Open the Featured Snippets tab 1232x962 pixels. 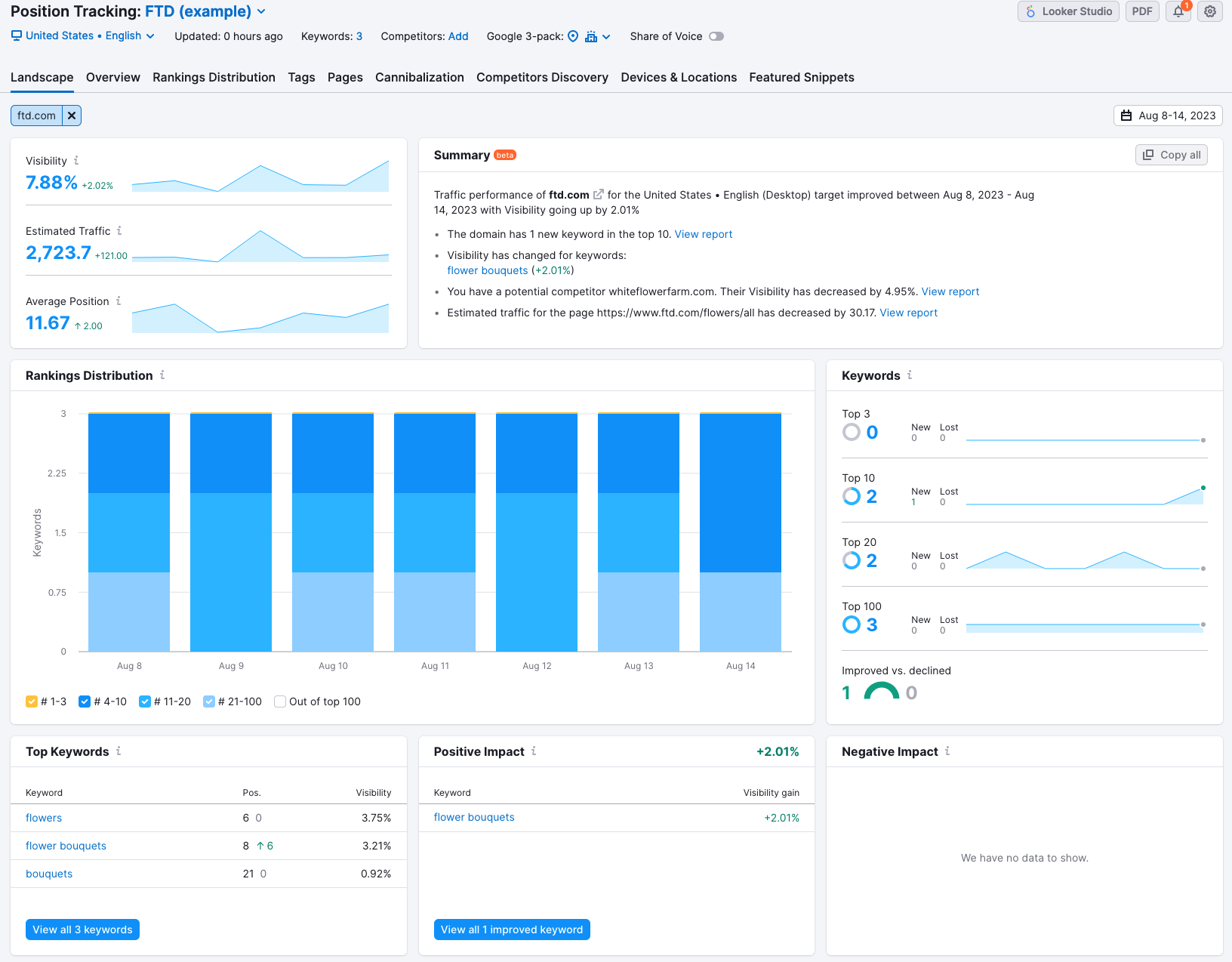(802, 77)
